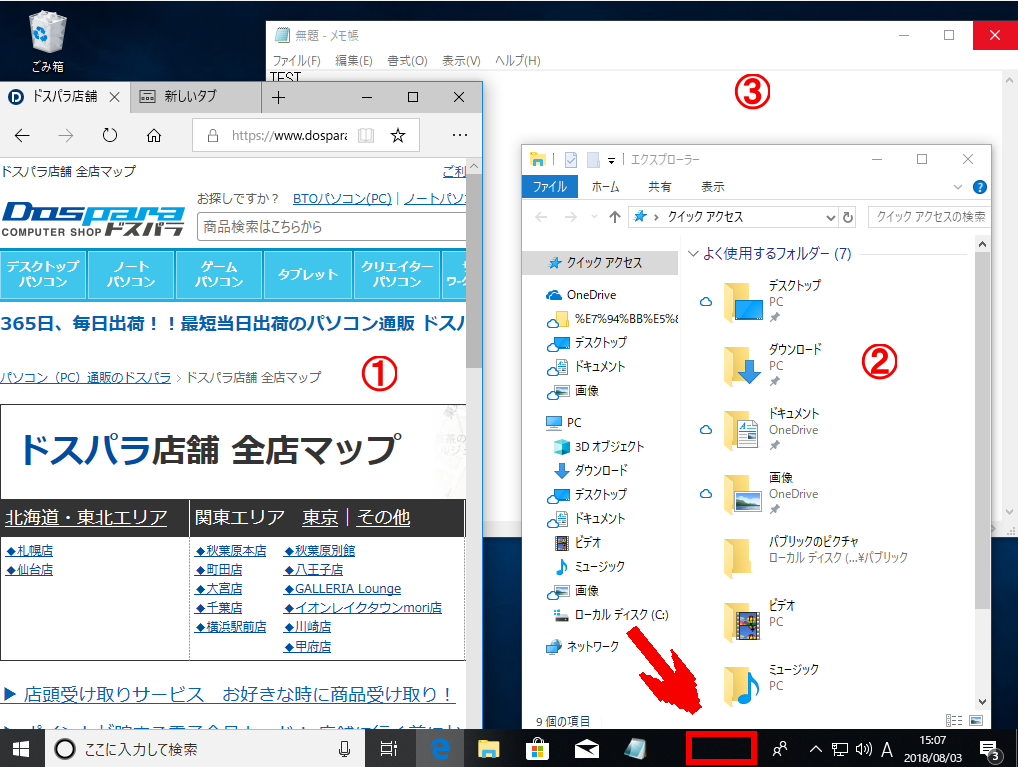1018x767 pixels.
Task: Open GALLERIA Lounge store link
Action: [343, 589]
